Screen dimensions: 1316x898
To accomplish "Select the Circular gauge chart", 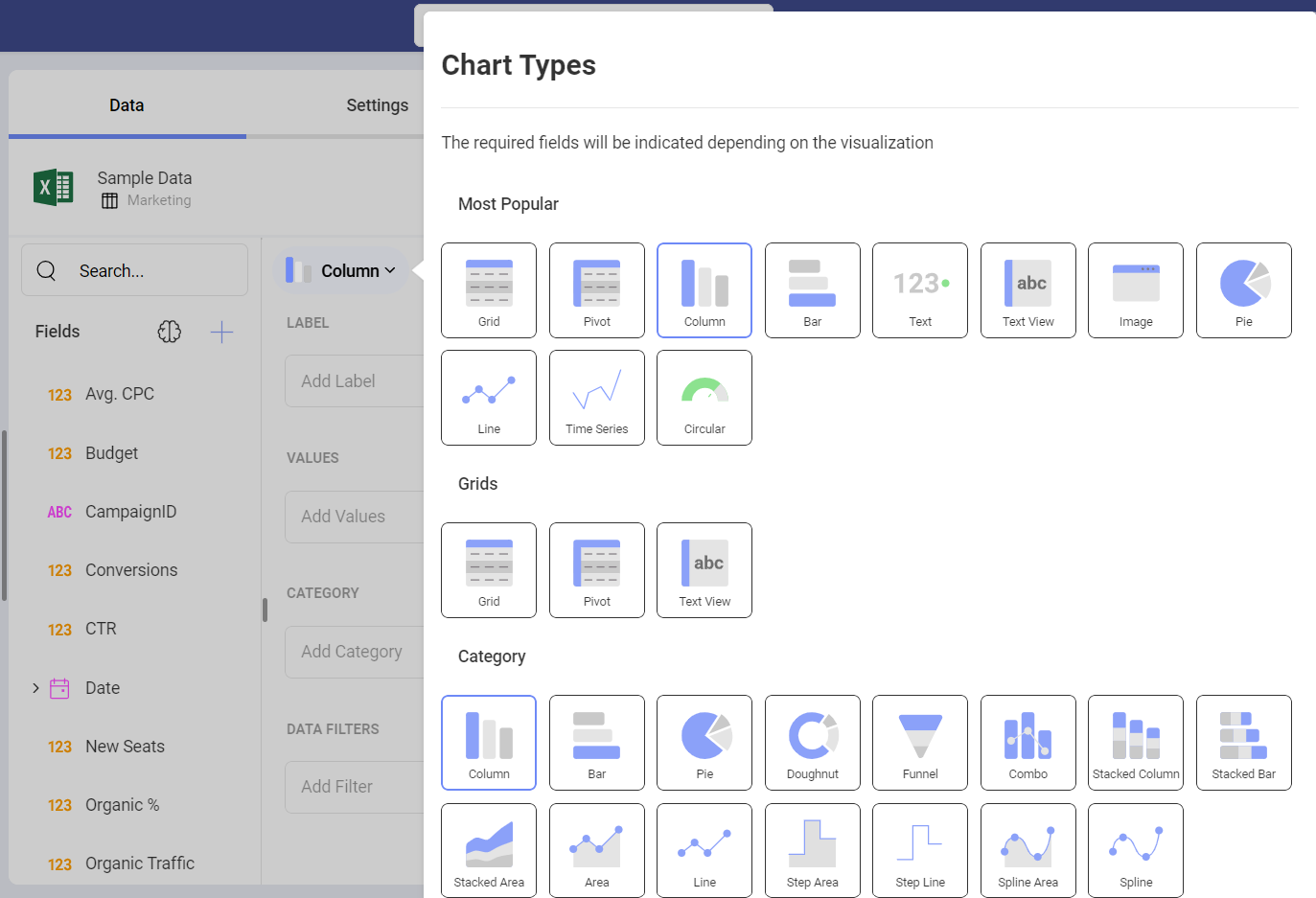I will coord(704,398).
